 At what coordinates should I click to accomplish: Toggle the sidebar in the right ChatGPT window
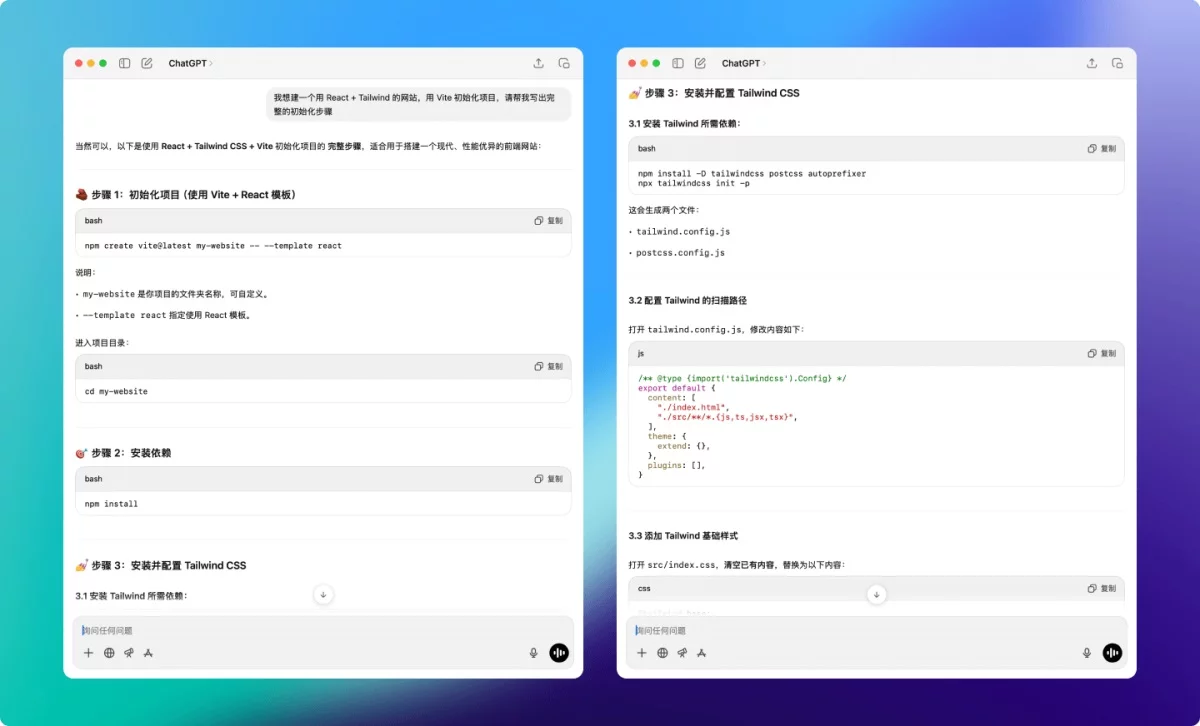pos(678,63)
